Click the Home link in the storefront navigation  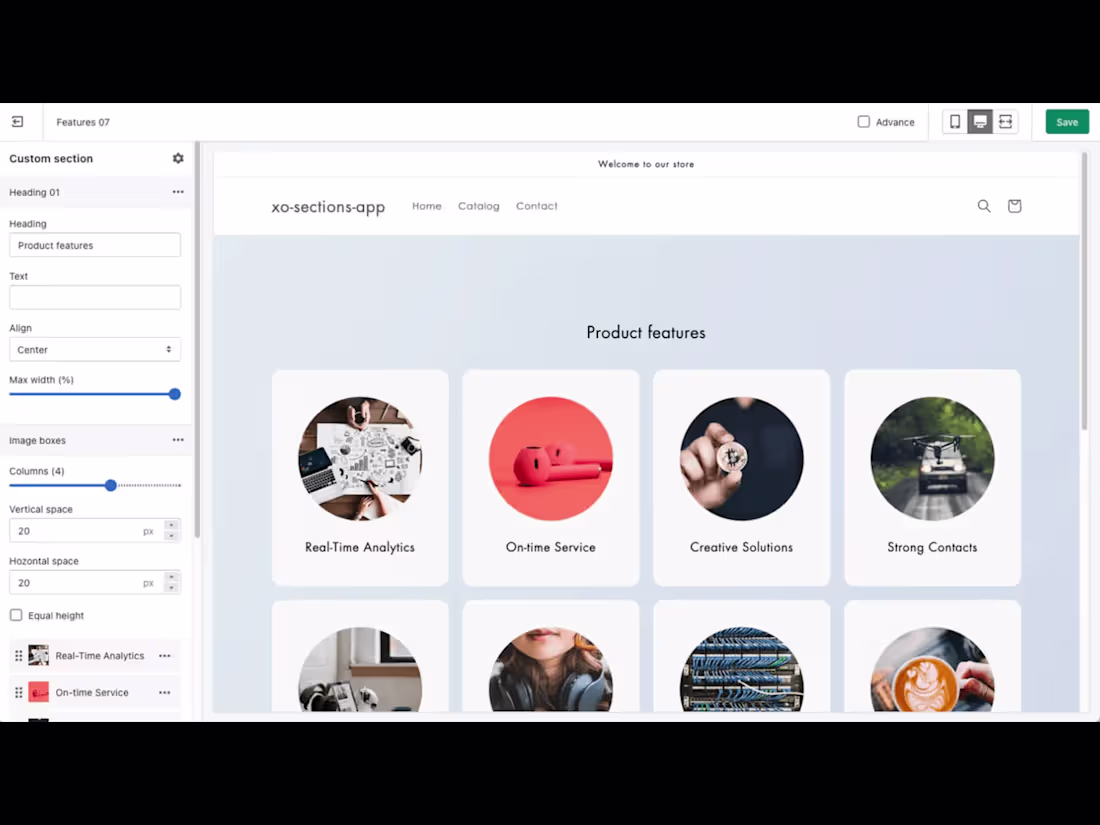[426, 206]
